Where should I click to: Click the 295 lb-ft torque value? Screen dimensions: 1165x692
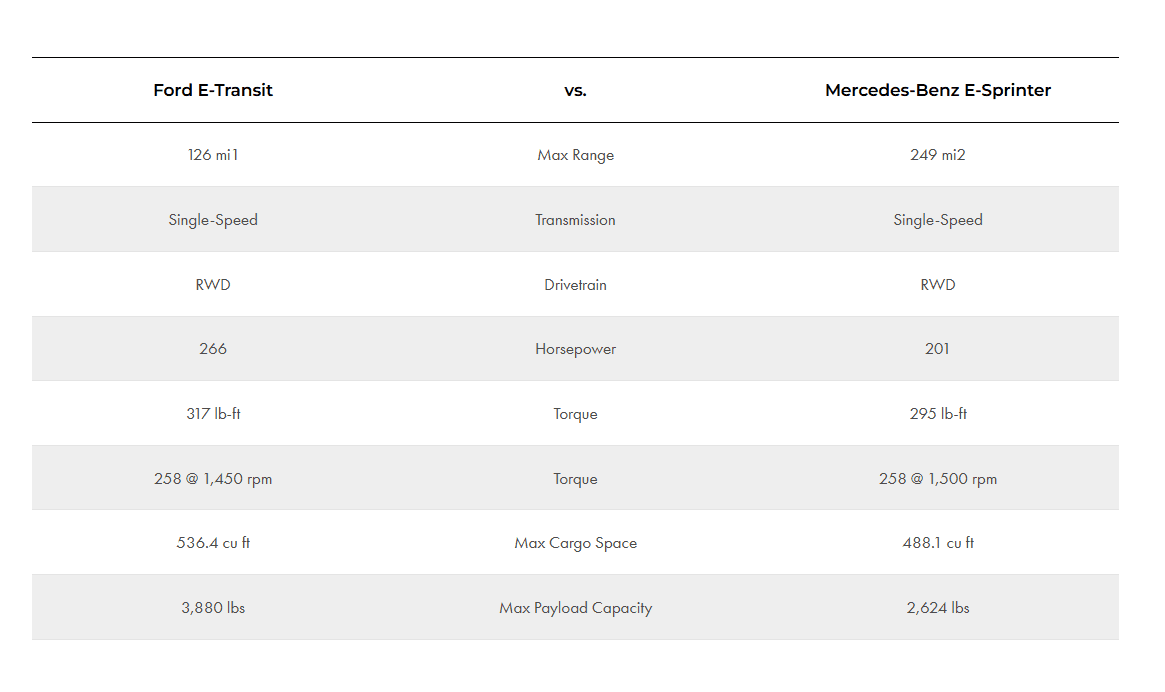click(938, 413)
